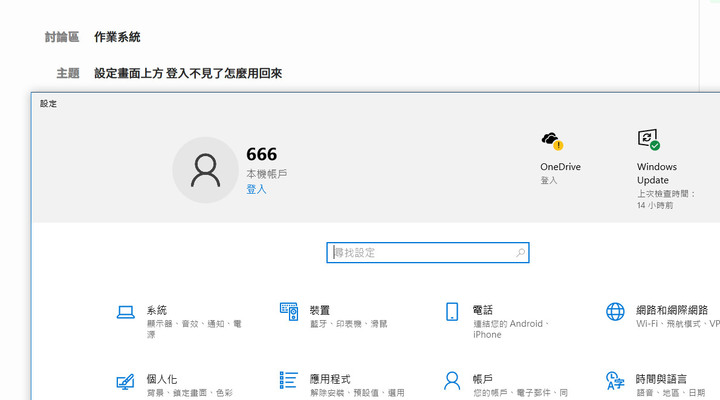Click the OneDrive cloud warning icon

point(552,141)
